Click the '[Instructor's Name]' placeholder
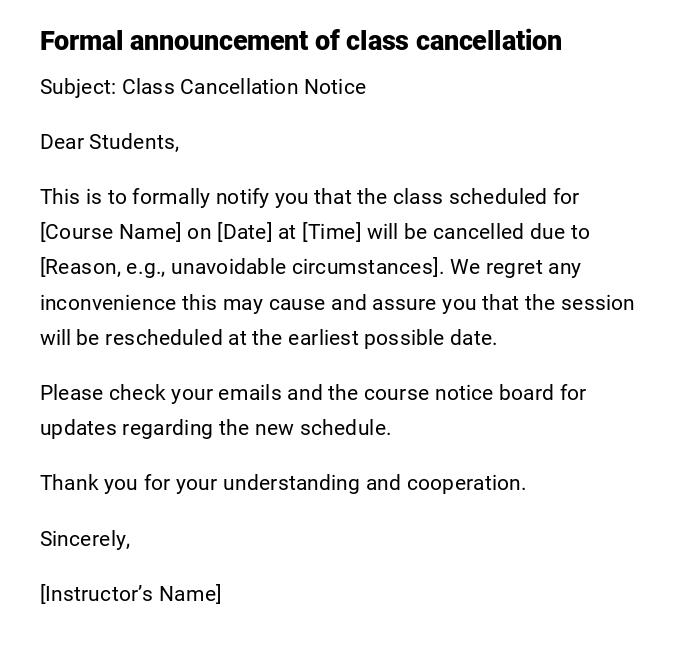 click(x=130, y=594)
